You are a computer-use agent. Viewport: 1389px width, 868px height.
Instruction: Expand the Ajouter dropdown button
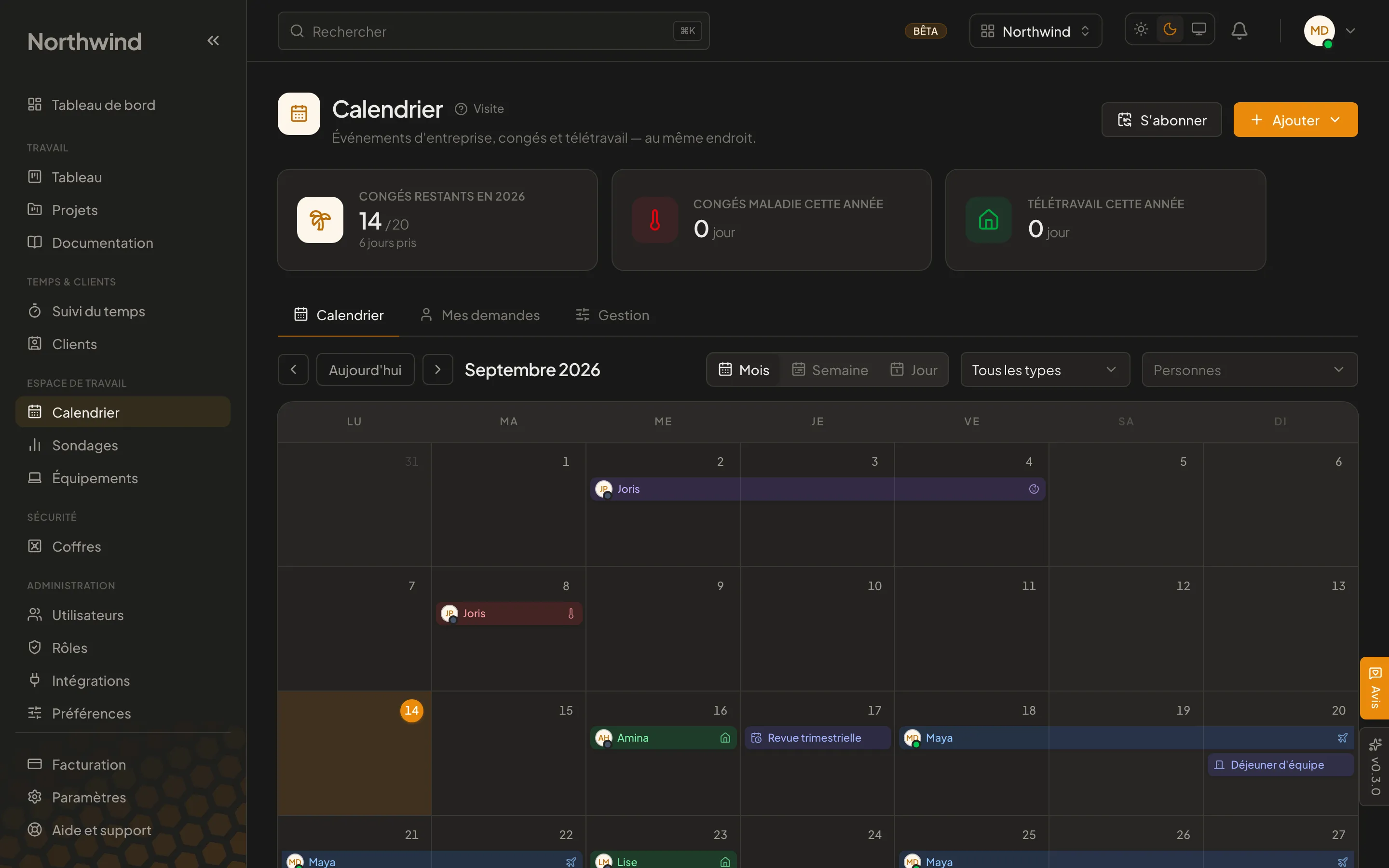pyautogui.click(x=1295, y=120)
